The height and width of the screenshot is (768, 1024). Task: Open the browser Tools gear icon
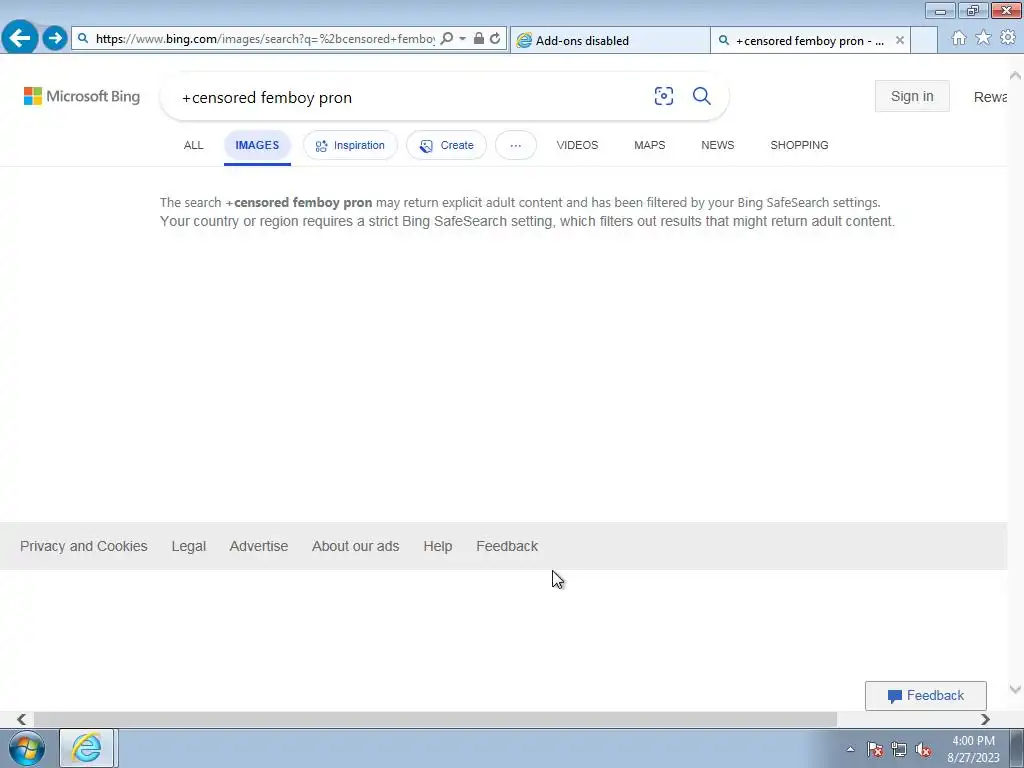click(1008, 38)
